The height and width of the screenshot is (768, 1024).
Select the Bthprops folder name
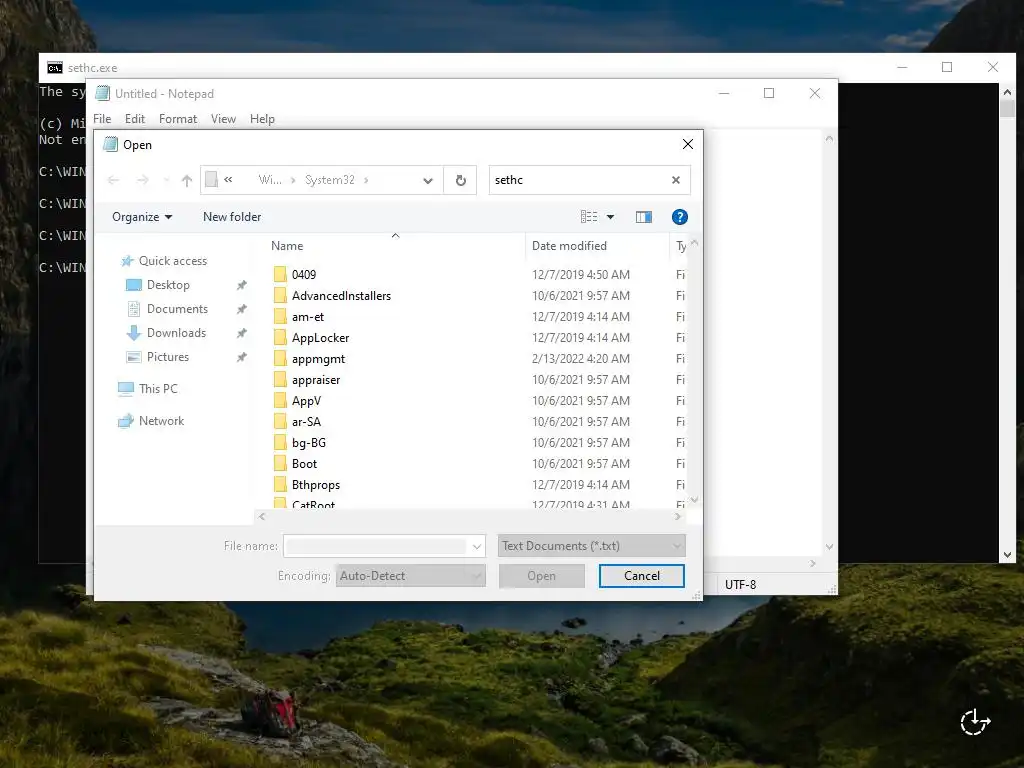[x=316, y=485]
